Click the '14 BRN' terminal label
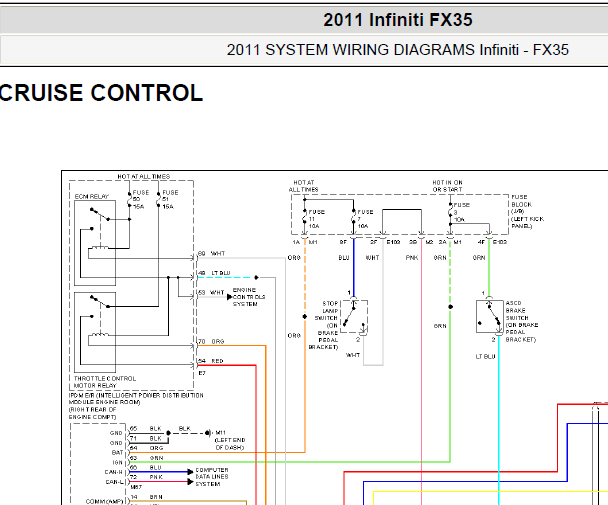Image resolution: width=608 pixels, height=505 pixels. tap(147, 497)
